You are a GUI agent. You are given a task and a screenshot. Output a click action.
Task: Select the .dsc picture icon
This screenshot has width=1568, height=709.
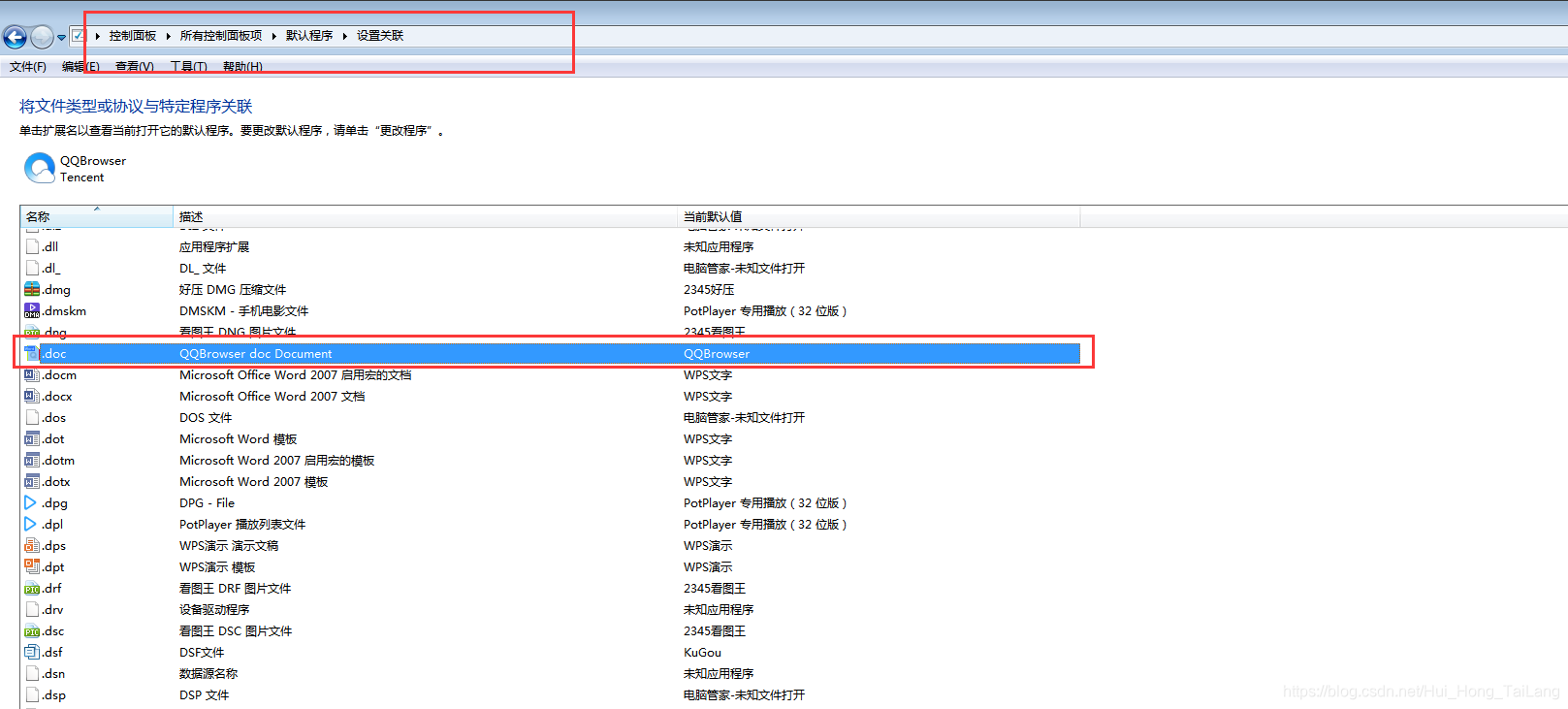(x=32, y=630)
